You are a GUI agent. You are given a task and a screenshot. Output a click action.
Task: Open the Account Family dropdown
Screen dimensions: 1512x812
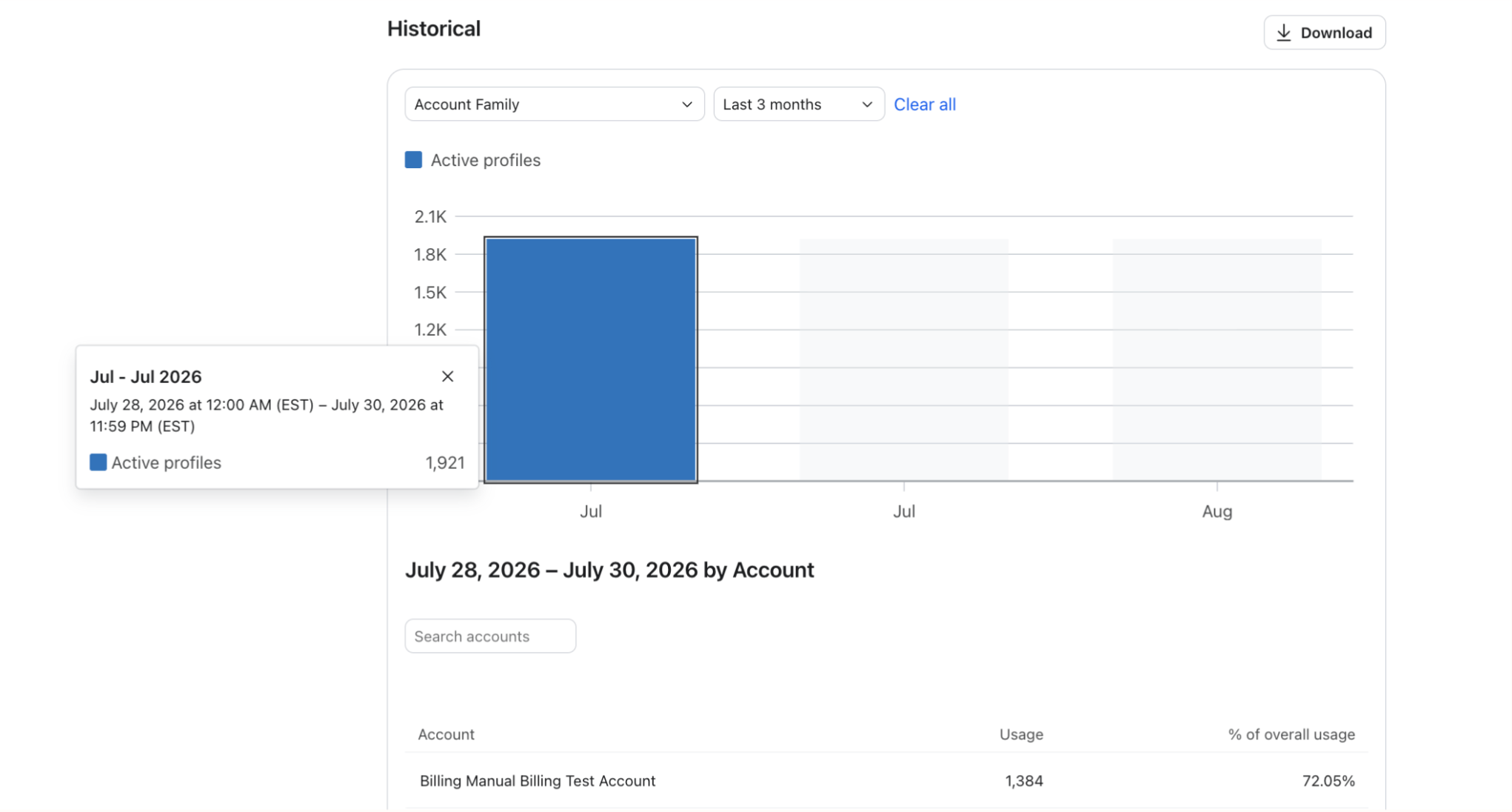pos(554,104)
